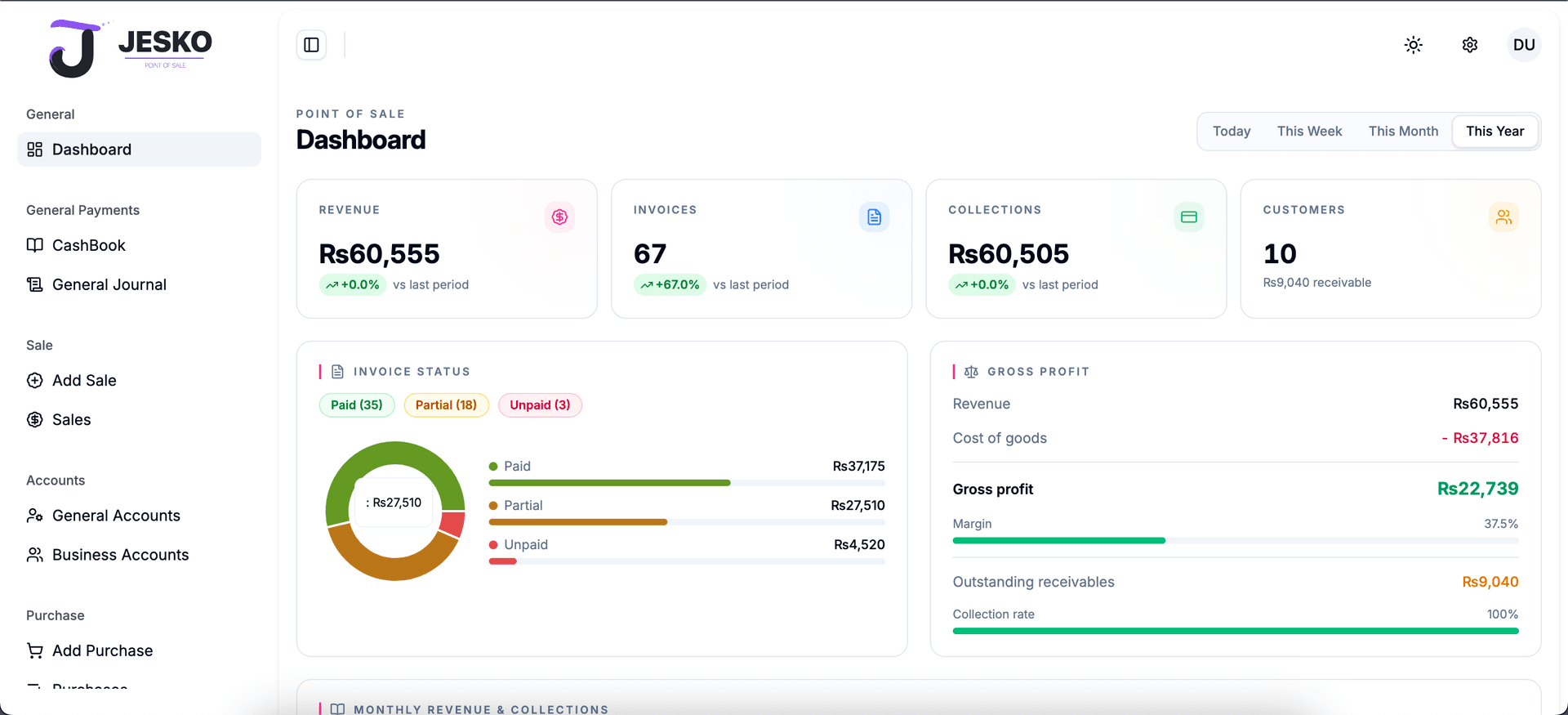This screenshot has height=715, width=1568.
Task: Click the General Accounts person icon
Action: tap(34, 516)
